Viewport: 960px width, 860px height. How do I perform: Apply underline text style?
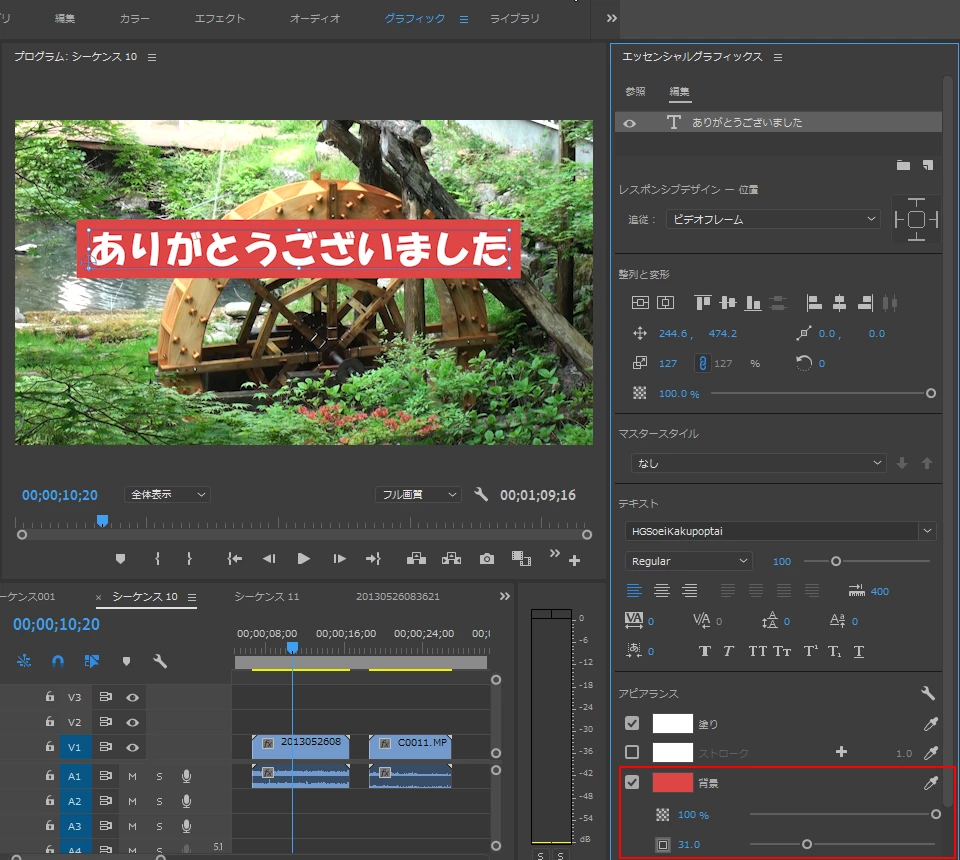(x=859, y=651)
